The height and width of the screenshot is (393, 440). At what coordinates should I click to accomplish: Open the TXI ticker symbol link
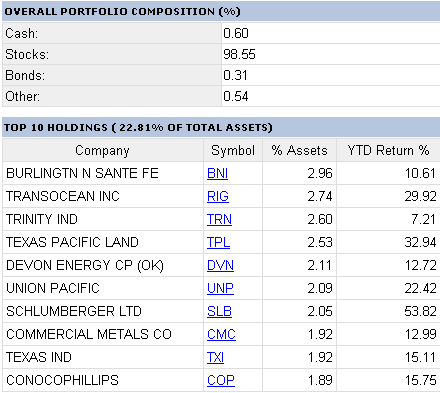point(215,357)
